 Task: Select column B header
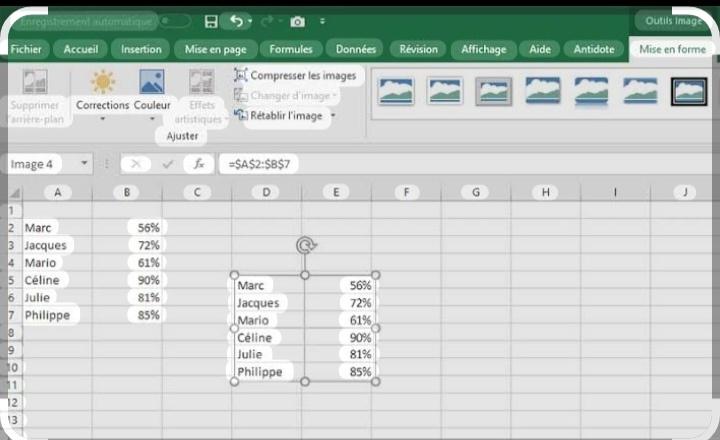(x=127, y=192)
